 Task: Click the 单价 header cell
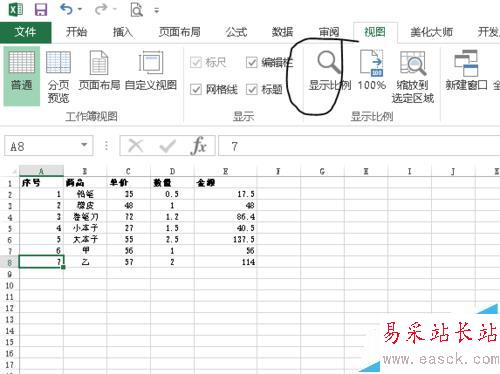[x=128, y=183]
